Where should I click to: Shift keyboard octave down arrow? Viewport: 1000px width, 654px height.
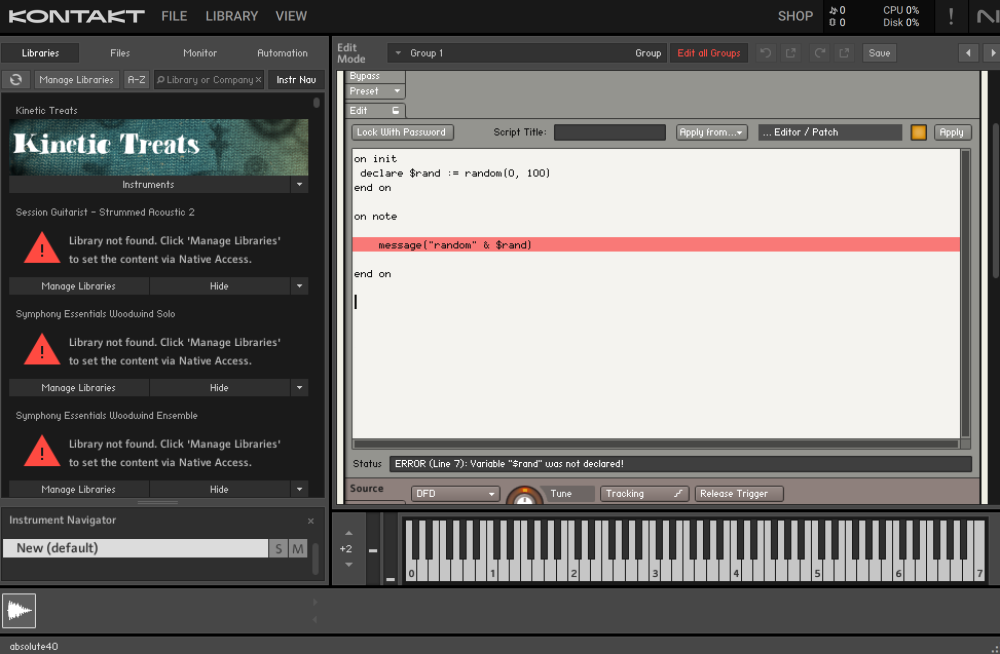(x=348, y=564)
